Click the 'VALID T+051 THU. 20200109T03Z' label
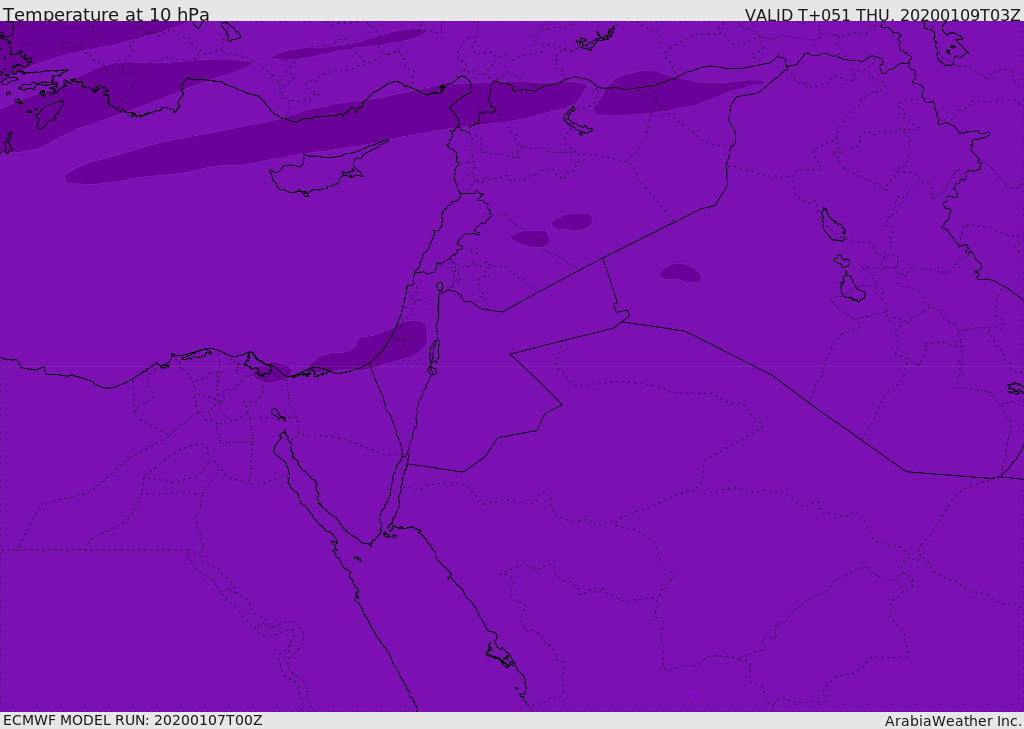1024x729 pixels. [882, 14]
